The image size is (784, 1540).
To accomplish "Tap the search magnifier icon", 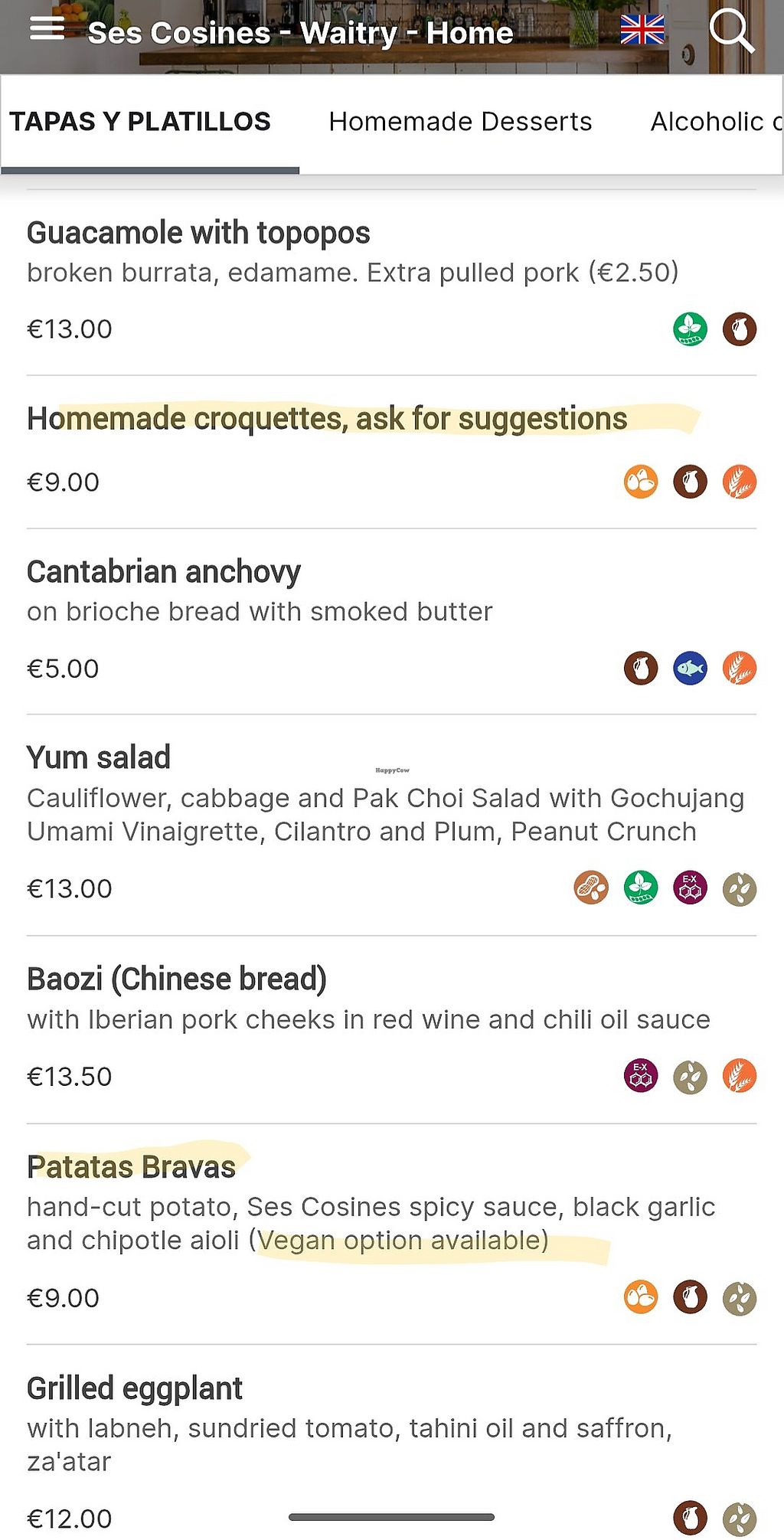I will (x=731, y=31).
